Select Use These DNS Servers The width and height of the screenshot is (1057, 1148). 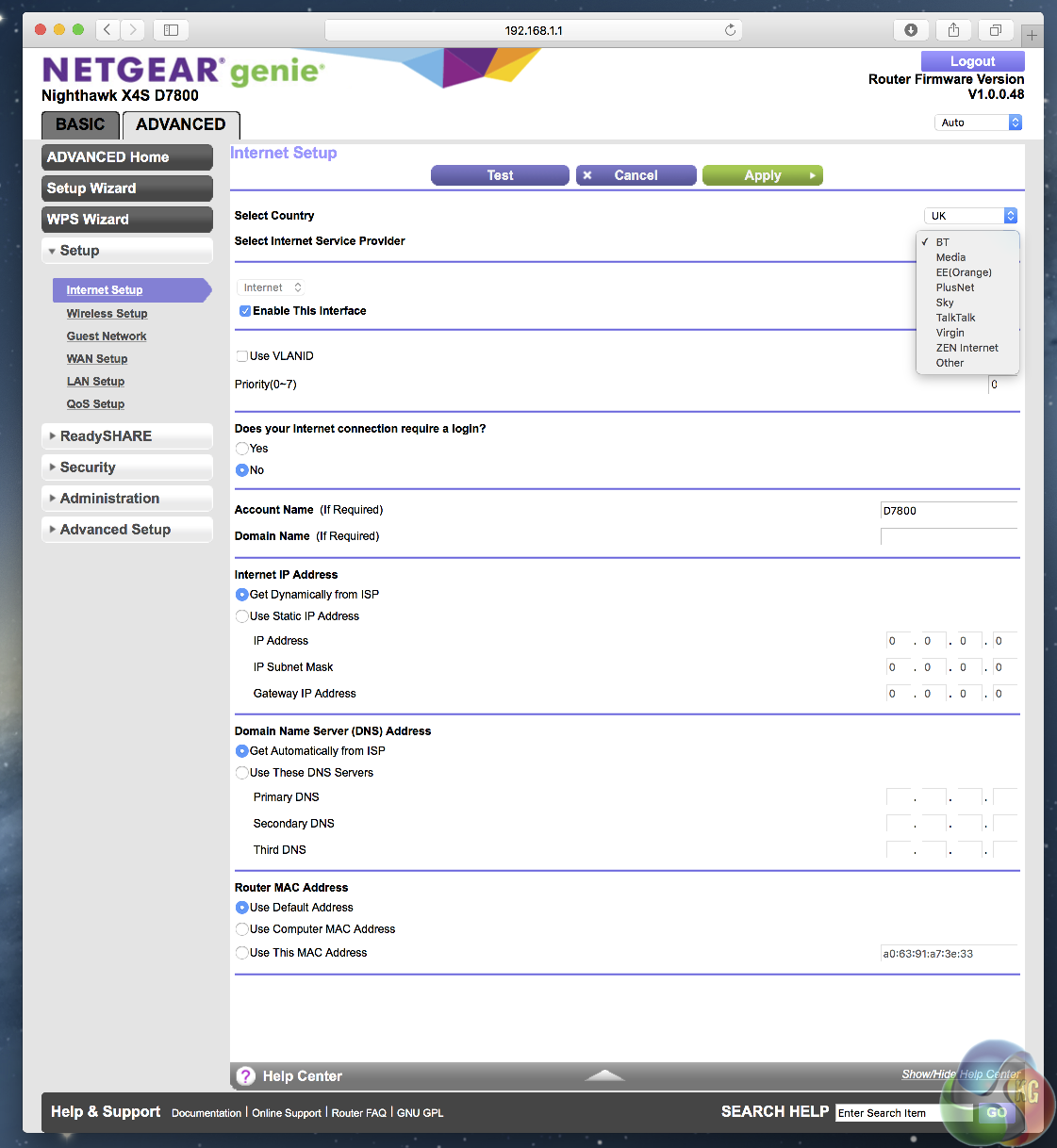242,773
